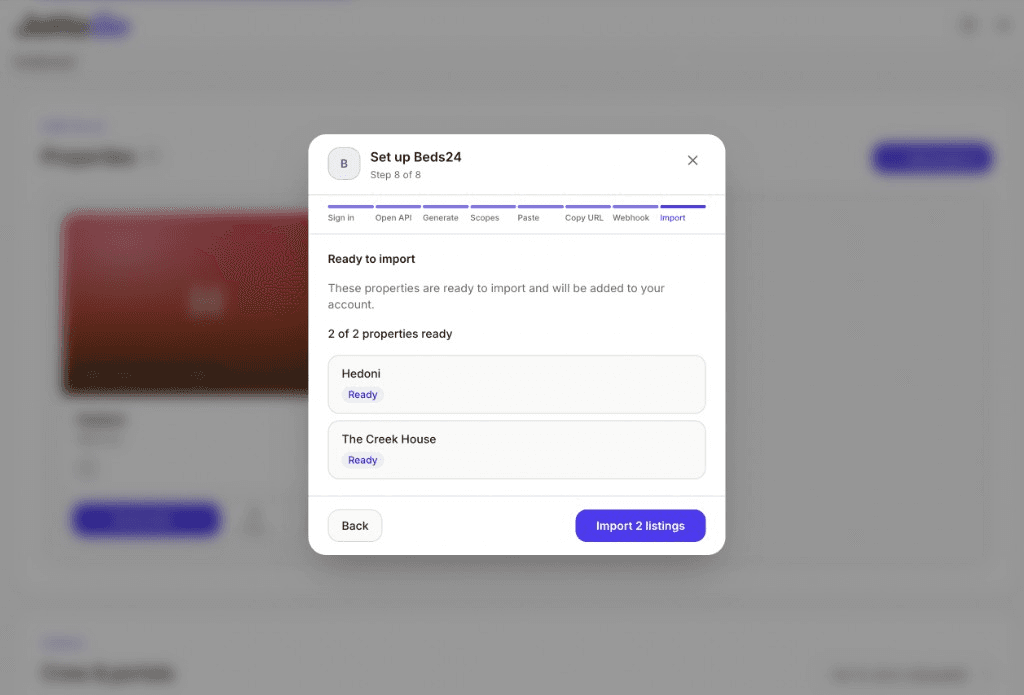The image size is (1024, 695).
Task: Click the Ready badge under The Creek House
Action: pos(362,460)
